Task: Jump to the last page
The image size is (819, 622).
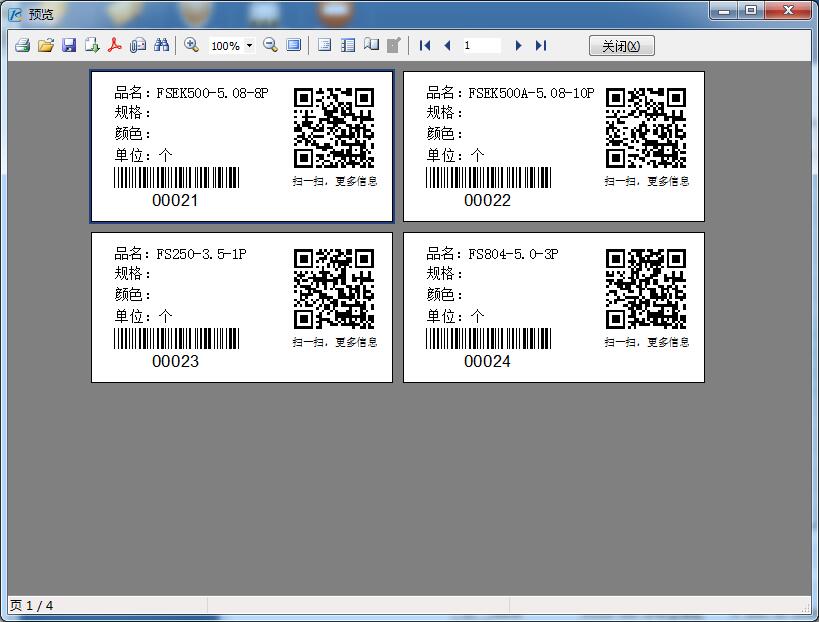Action: coord(541,45)
